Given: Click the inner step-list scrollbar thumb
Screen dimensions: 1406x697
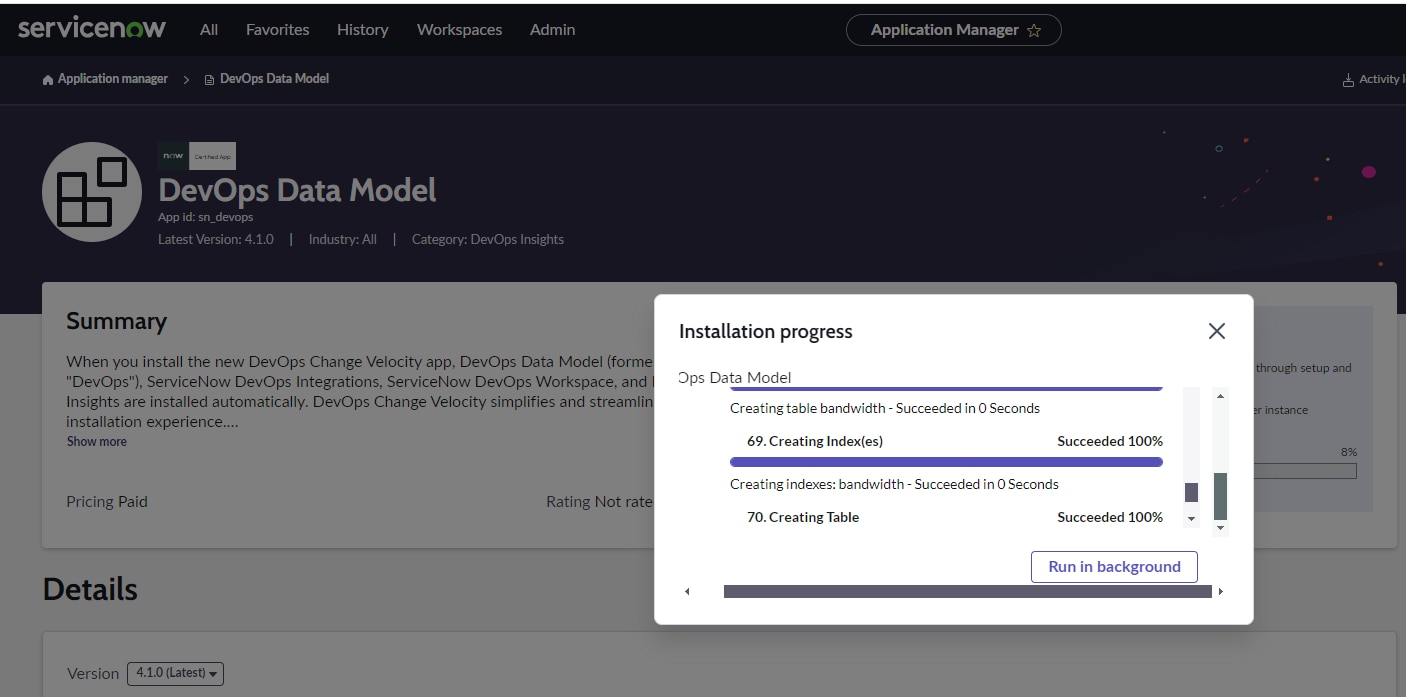Looking at the screenshot, I should pyautogui.click(x=1191, y=492).
